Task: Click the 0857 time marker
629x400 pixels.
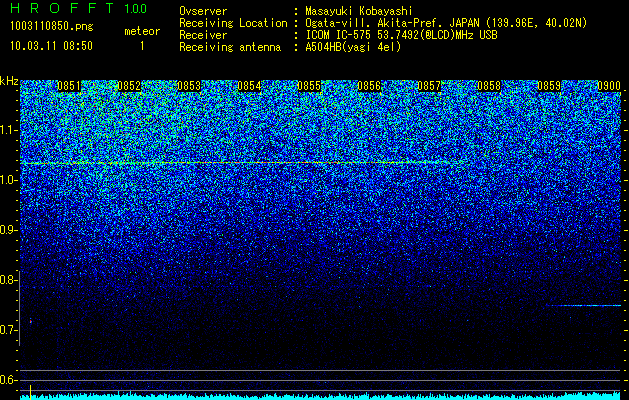Action: point(429,86)
